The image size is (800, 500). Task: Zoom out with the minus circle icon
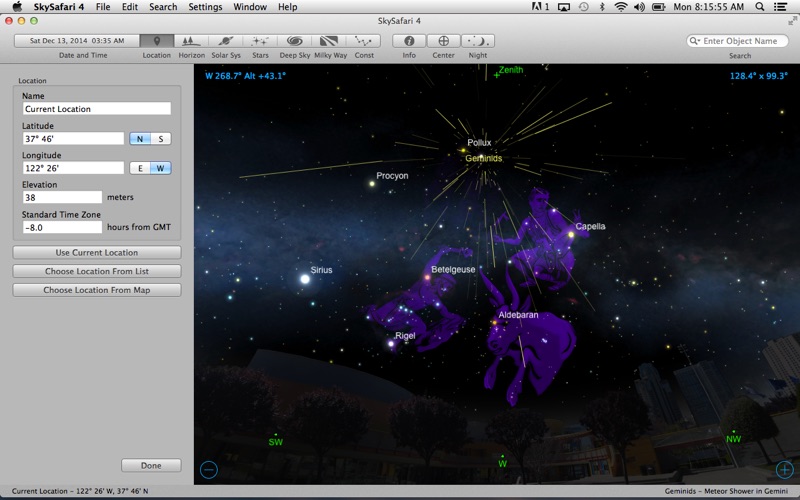pyautogui.click(x=208, y=468)
